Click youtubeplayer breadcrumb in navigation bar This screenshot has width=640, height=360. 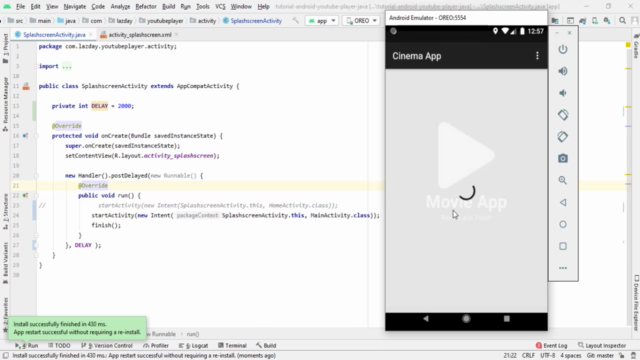coord(161,20)
